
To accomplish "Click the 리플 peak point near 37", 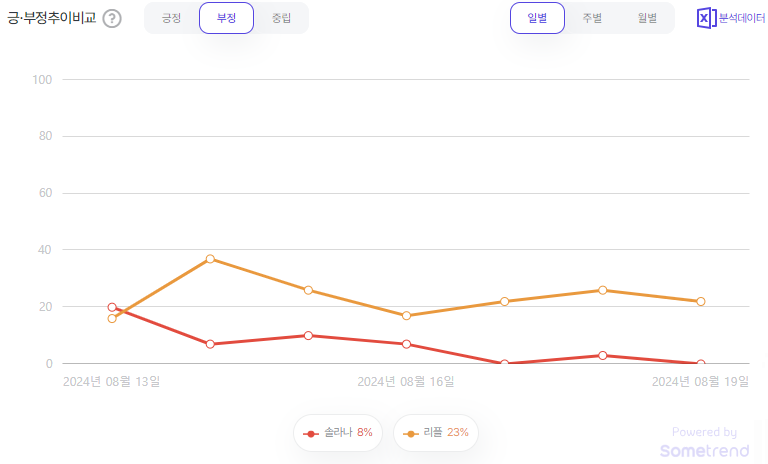I will (x=210, y=259).
